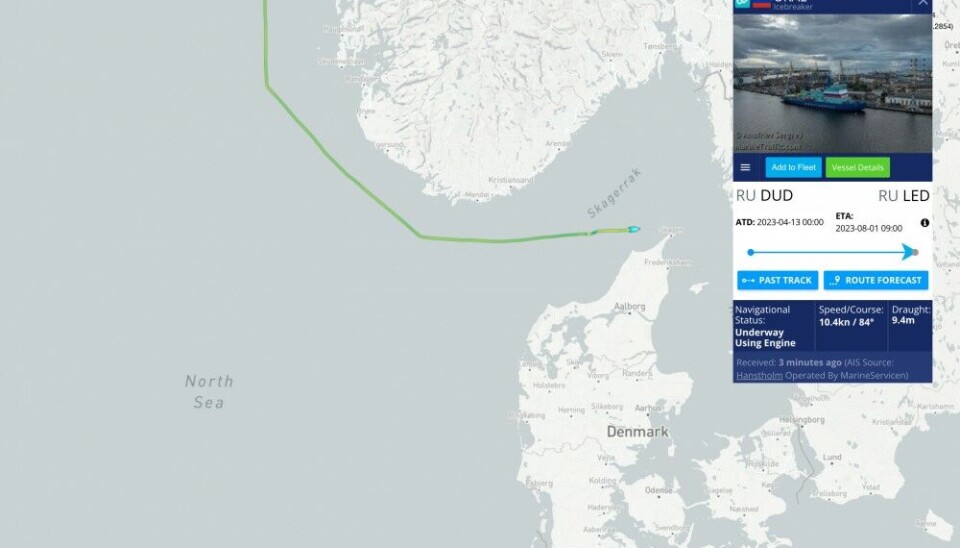The width and height of the screenshot is (960, 548).
Task: Open destination port RU LED
Action: (904, 195)
